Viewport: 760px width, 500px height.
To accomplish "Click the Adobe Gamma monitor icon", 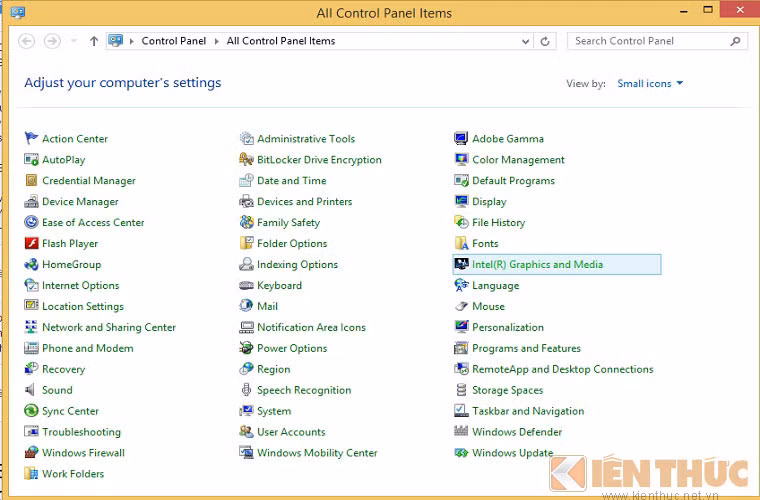I will coord(461,139).
